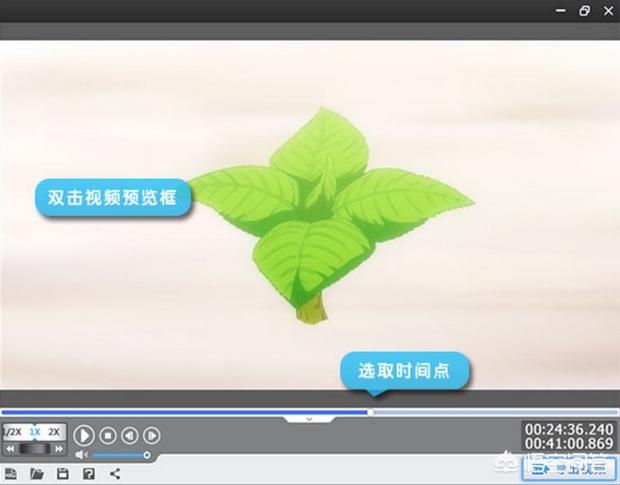This screenshot has height=485, width=620.
Task: Expand the panel using the timeline chevron
Action: (x=309, y=418)
